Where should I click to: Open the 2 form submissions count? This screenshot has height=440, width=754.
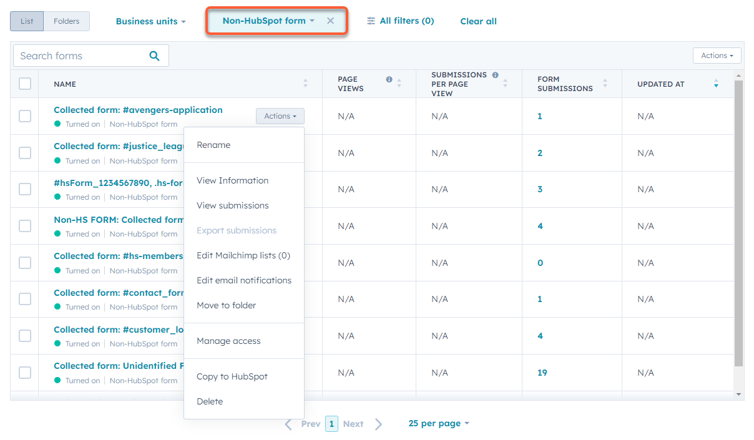[540, 153]
